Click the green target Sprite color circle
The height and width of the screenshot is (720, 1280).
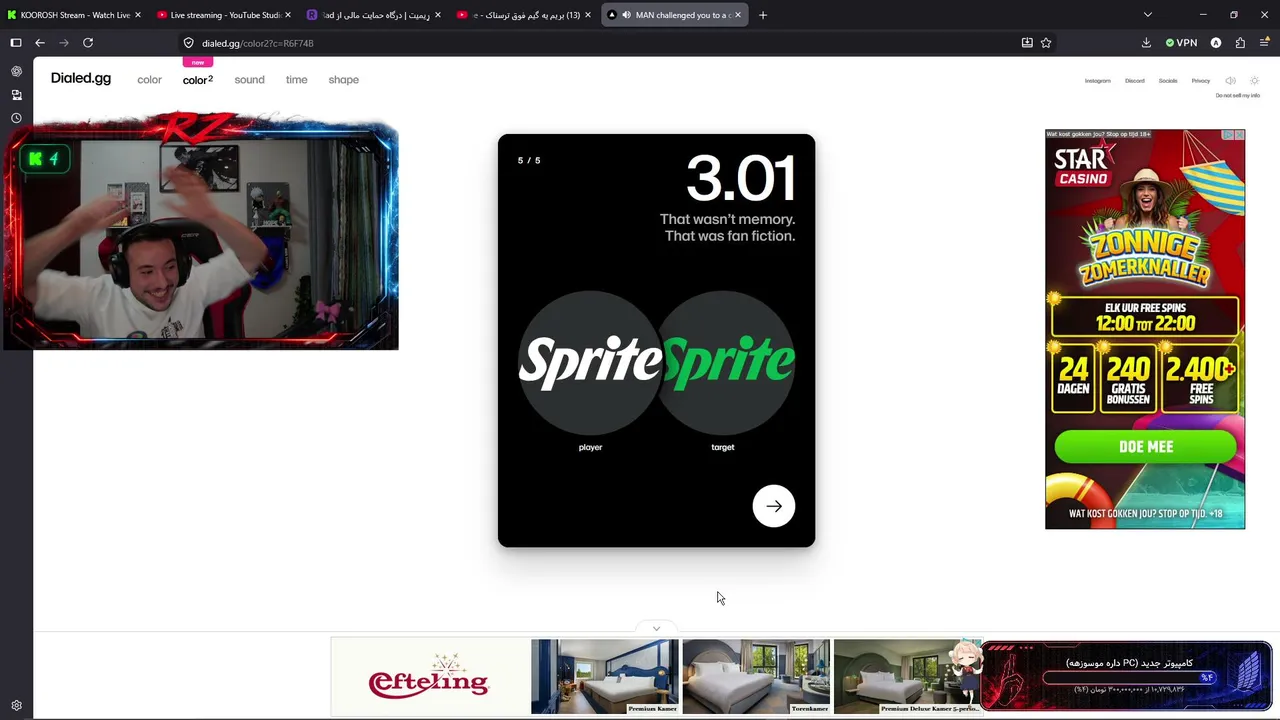click(723, 361)
